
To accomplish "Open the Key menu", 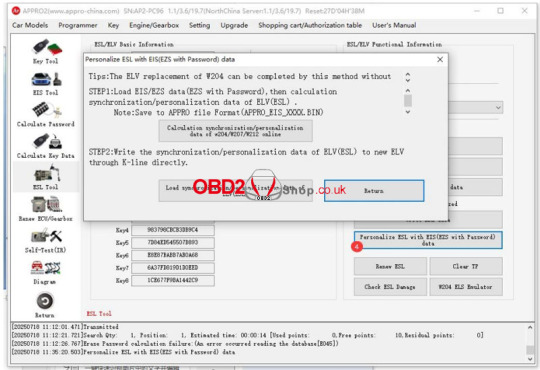I will (x=113, y=25).
